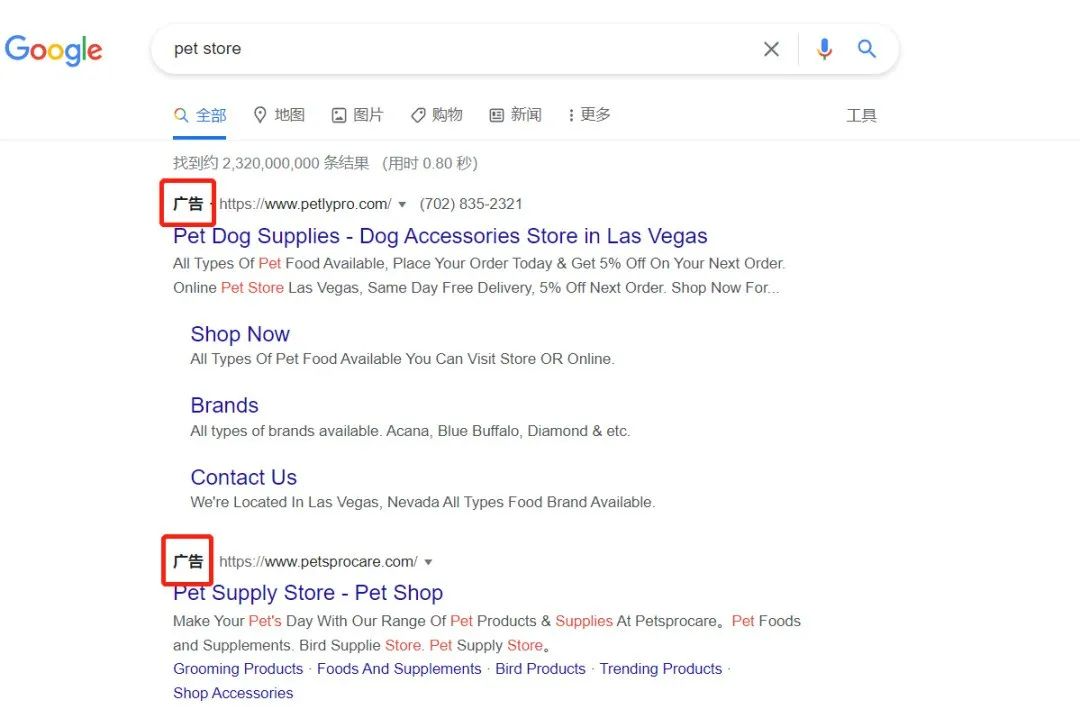The width and height of the screenshot is (1080, 707).
Task: Follow the Trending Products link
Action: coord(661,669)
